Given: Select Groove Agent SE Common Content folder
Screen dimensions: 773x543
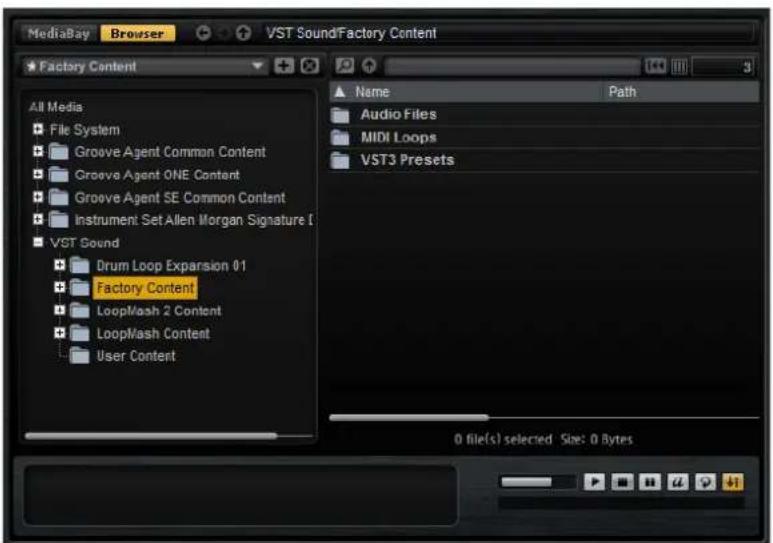Looking at the screenshot, I should (x=180, y=198).
